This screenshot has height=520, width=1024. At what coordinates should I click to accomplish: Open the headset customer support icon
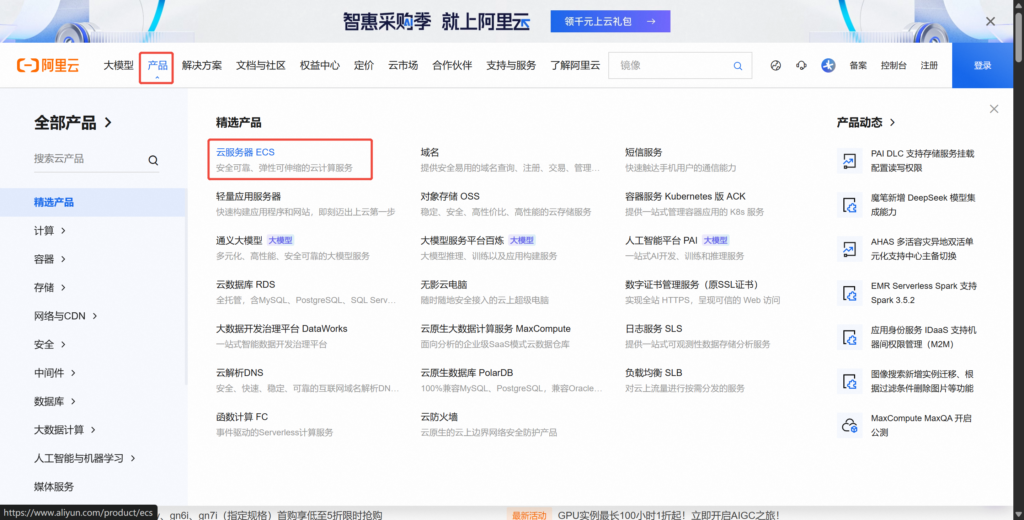pos(801,66)
